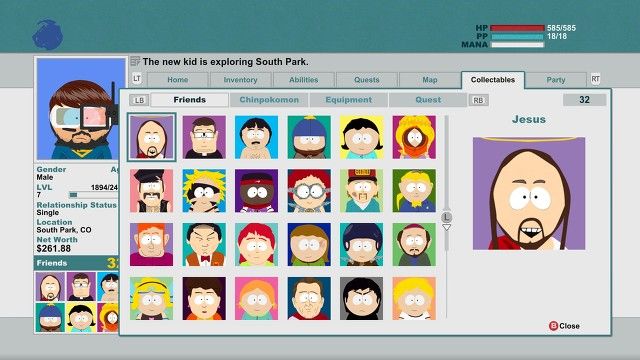Click the white MANA bar
The height and width of the screenshot is (360, 640).
coord(518,44)
